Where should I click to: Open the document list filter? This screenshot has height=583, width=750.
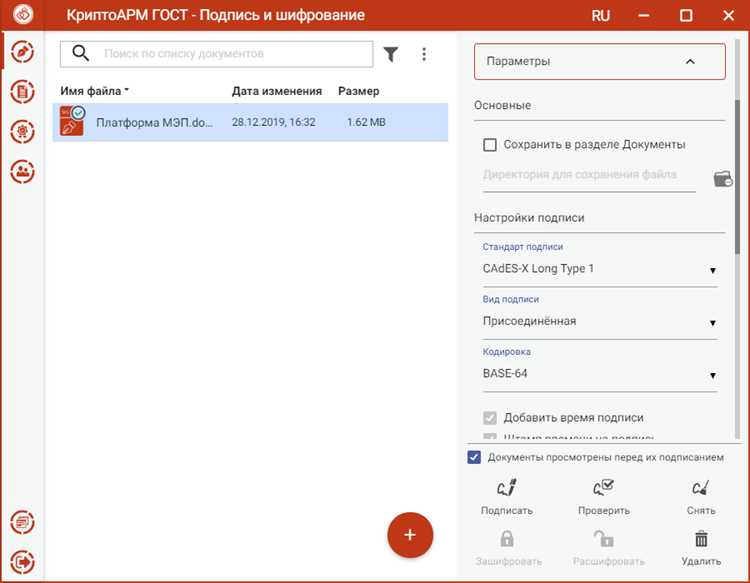(x=391, y=54)
